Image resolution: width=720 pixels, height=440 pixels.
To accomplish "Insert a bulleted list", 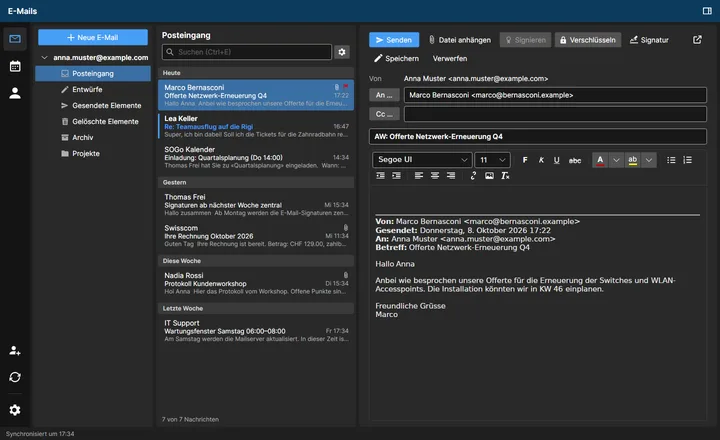I will point(671,160).
